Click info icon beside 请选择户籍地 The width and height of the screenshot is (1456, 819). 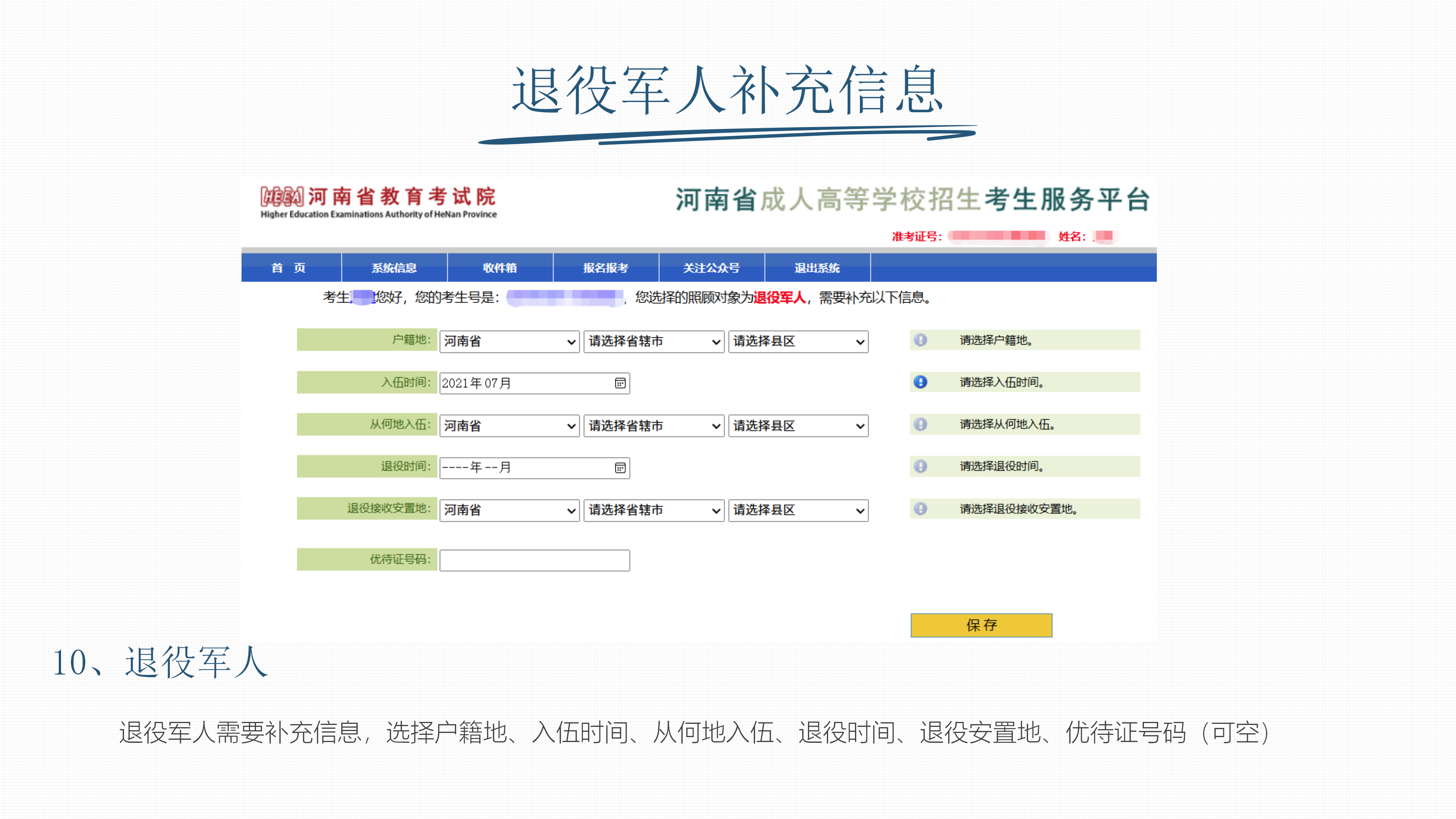click(x=920, y=340)
